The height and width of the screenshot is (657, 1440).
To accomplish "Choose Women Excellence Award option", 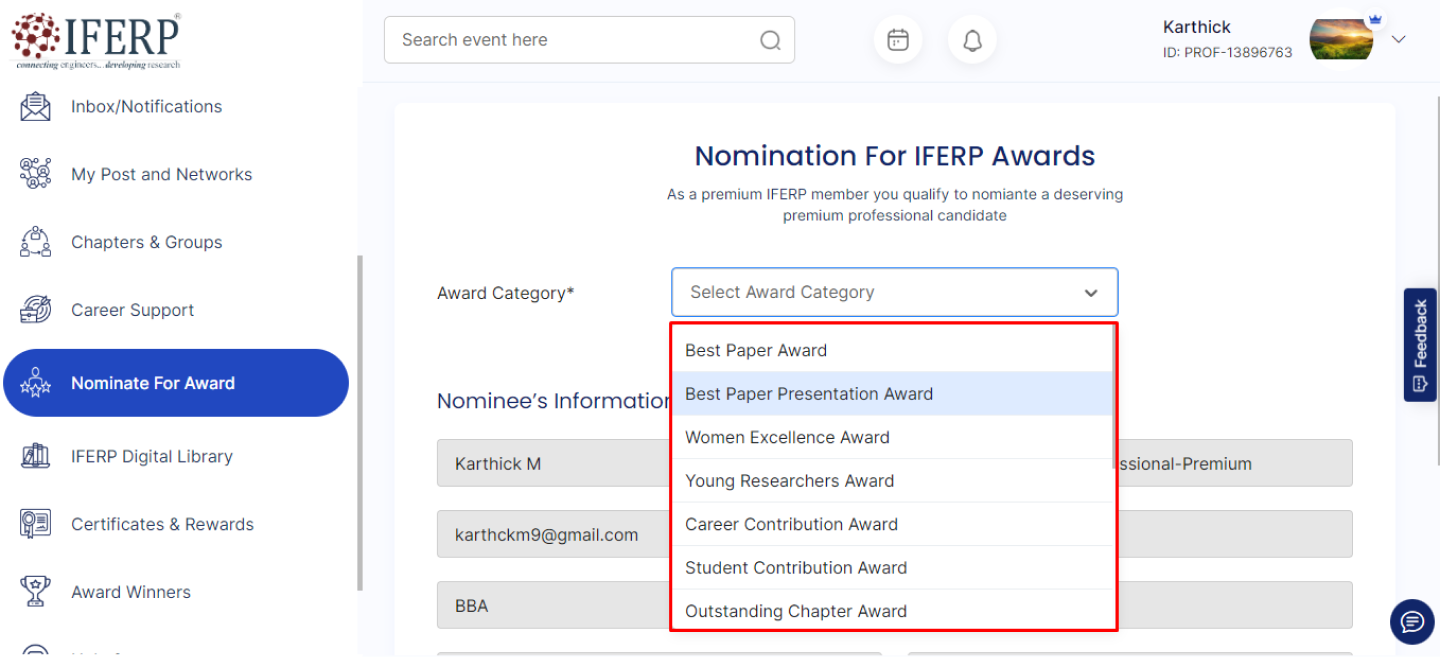I will click(787, 437).
